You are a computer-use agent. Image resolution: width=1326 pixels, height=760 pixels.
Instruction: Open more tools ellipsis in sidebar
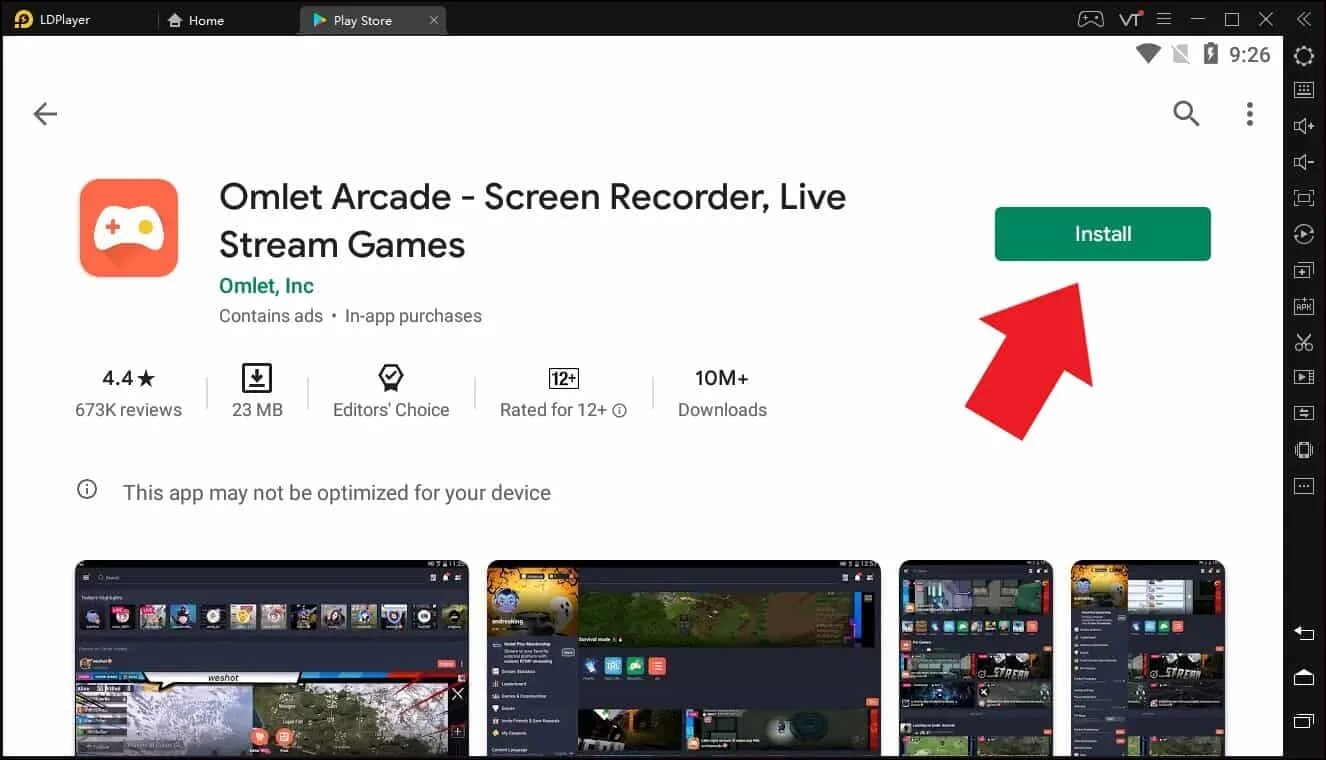coord(1304,486)
